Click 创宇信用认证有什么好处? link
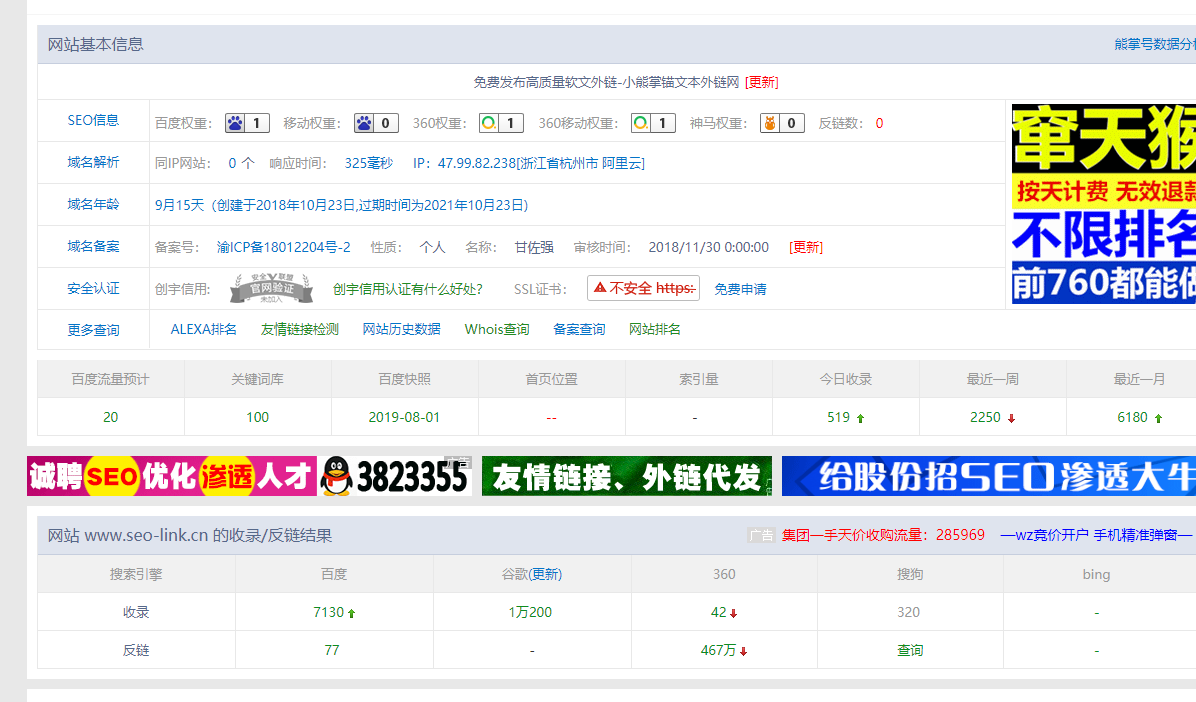Screen dimensions: 1196x702 [x=408, y=289]
